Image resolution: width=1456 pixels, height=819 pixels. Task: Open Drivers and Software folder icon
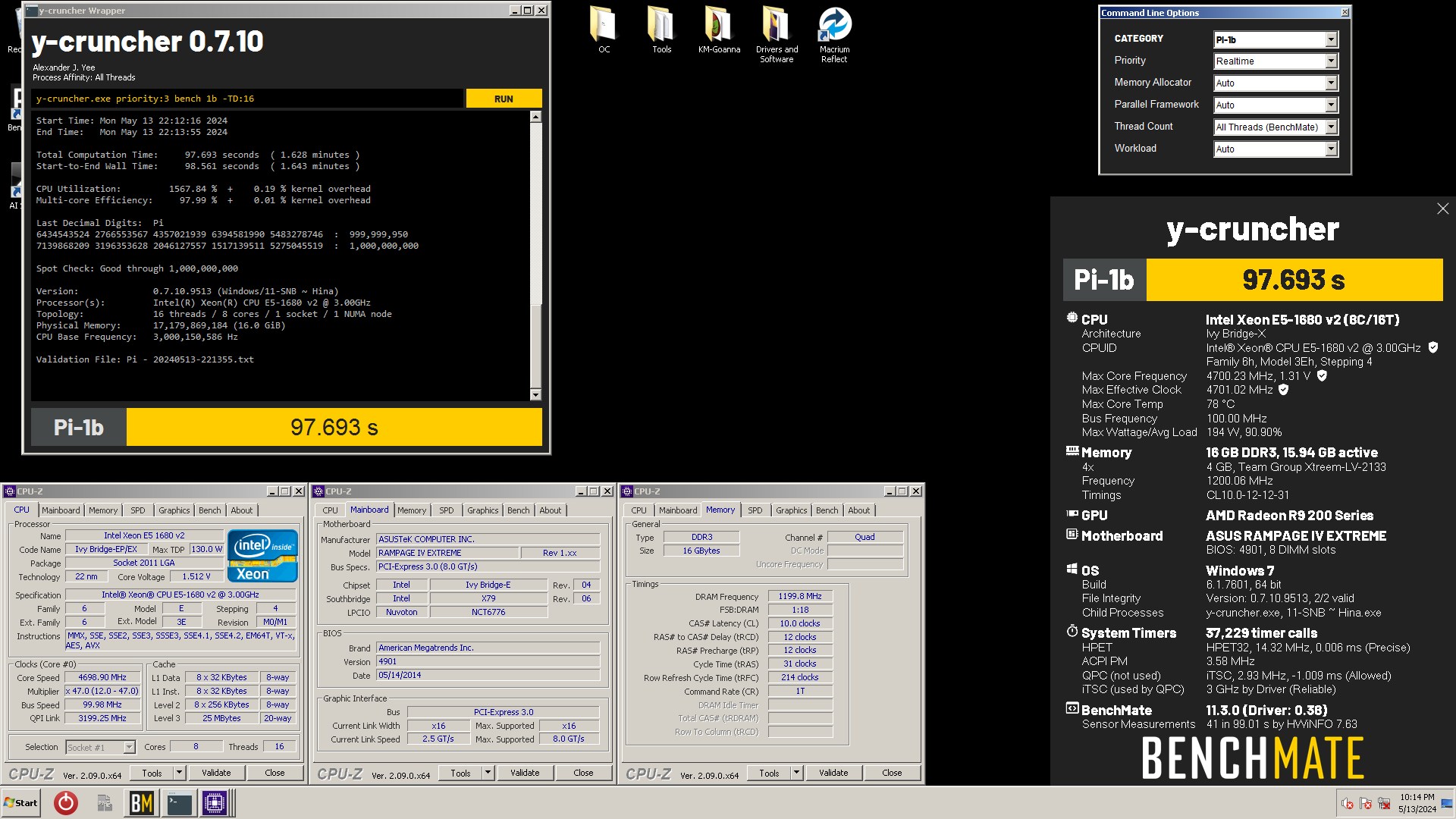point(777,34)
